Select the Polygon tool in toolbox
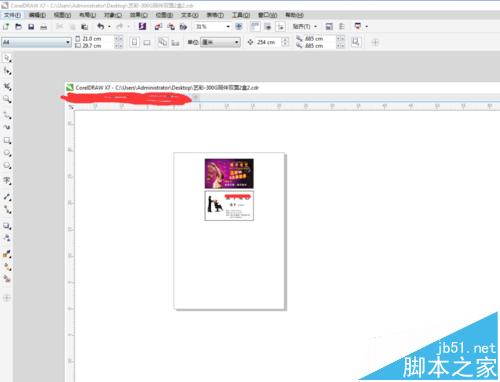Viewport: 500px width, 382px height. [x=7, y=166]
